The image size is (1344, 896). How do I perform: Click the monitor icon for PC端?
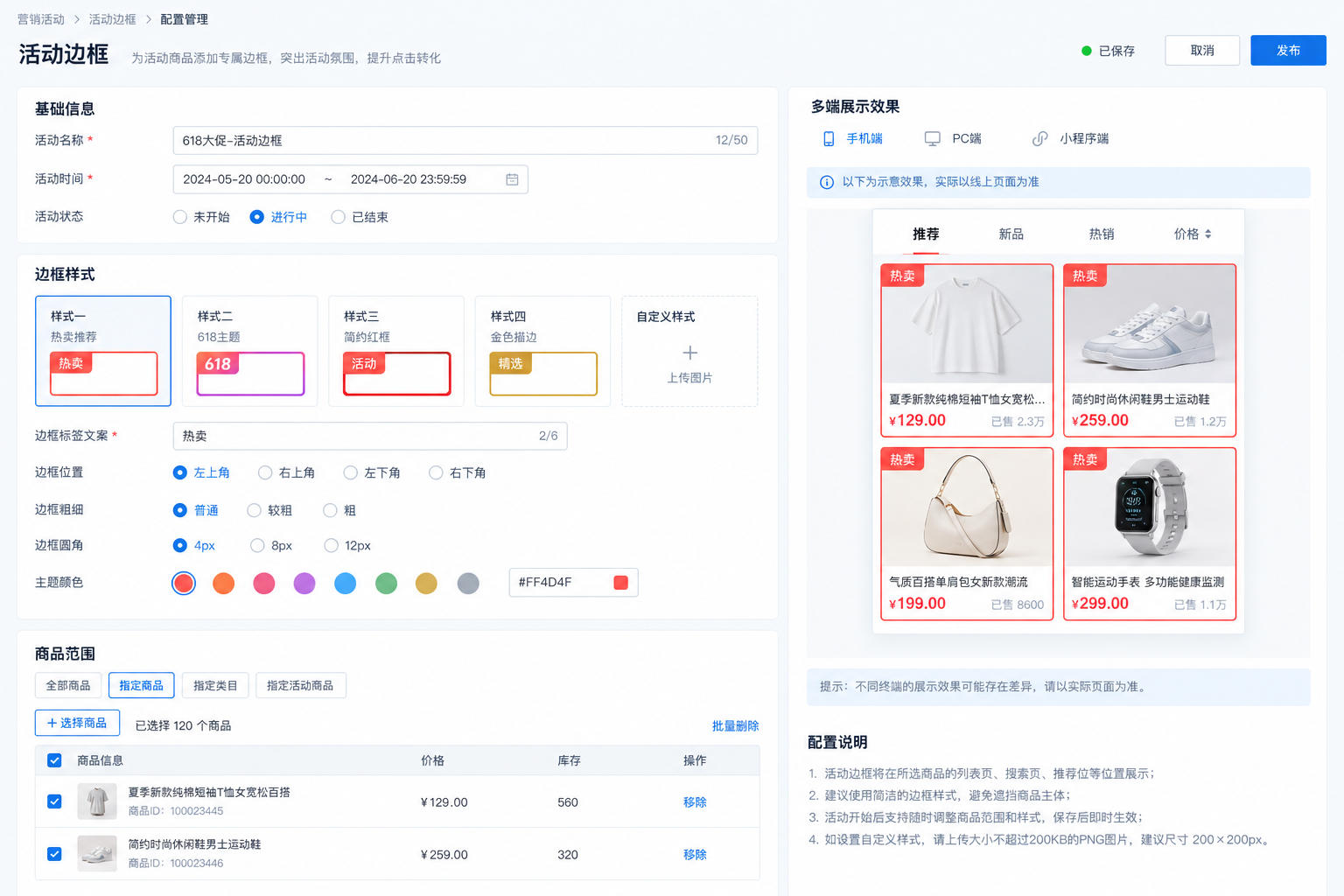[933, 138]
